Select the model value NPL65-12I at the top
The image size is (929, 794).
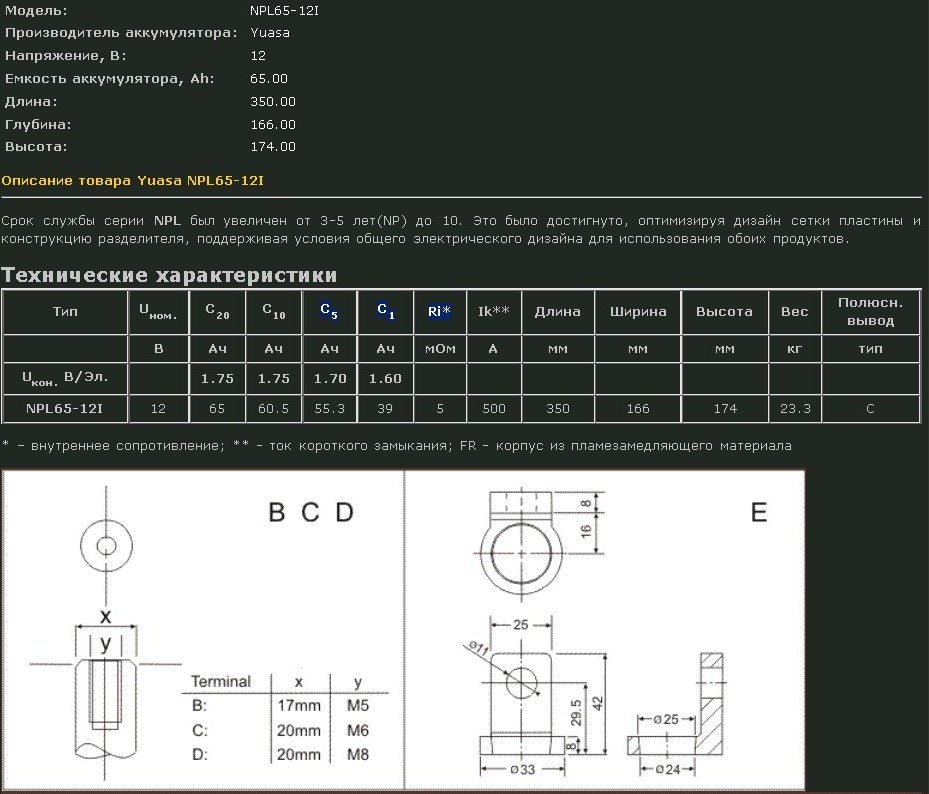pyautogui.click(x=284, y=11)
